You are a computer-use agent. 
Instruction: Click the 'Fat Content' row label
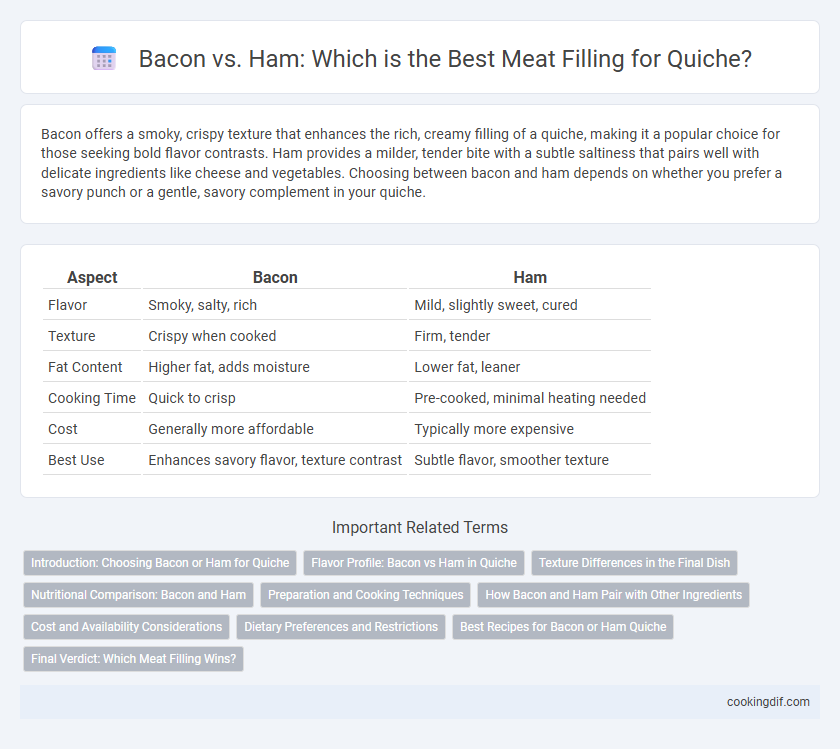tap(85, 367)
